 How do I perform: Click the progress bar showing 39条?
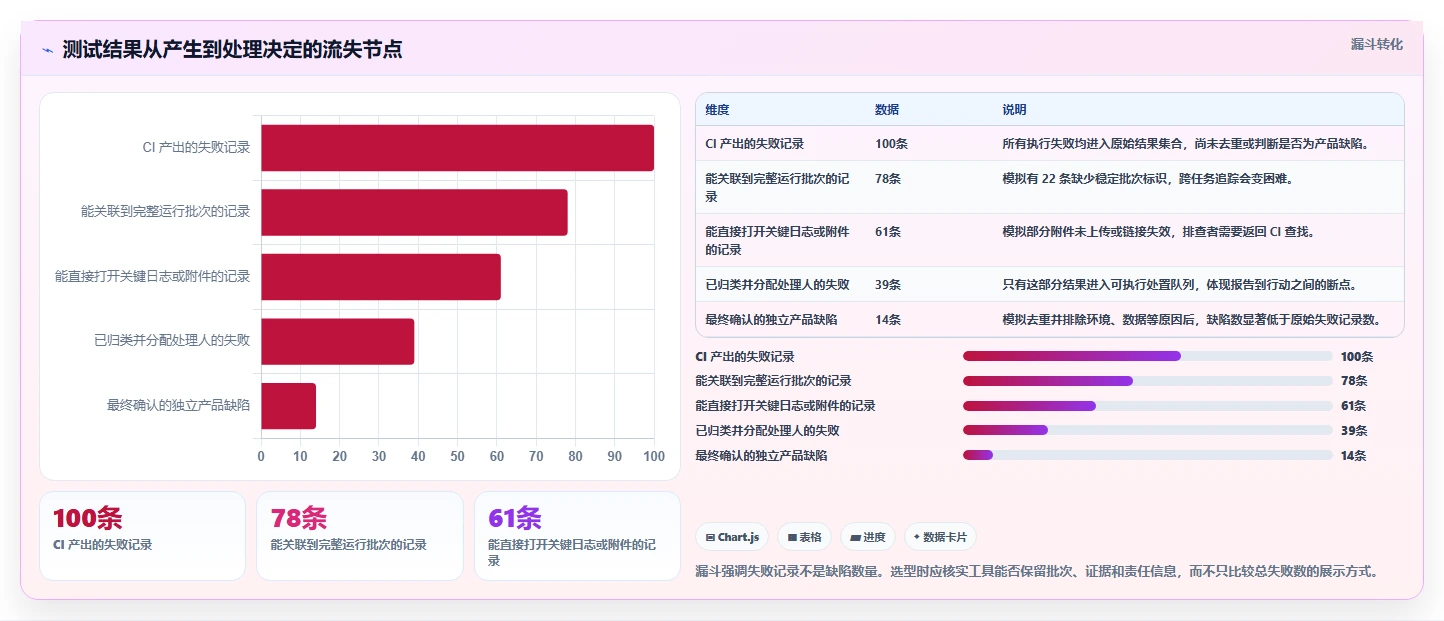(x=1147, y=430)
